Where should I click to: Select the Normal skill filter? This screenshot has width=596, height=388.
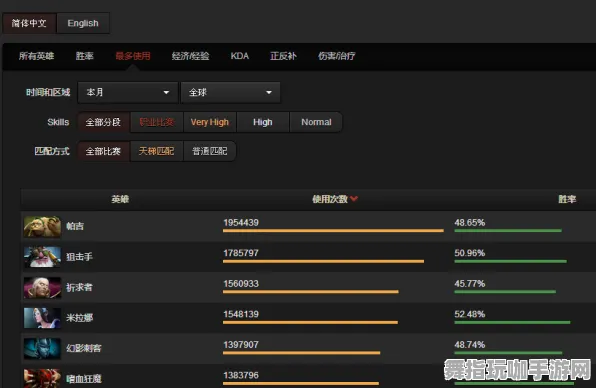[316, 122]
